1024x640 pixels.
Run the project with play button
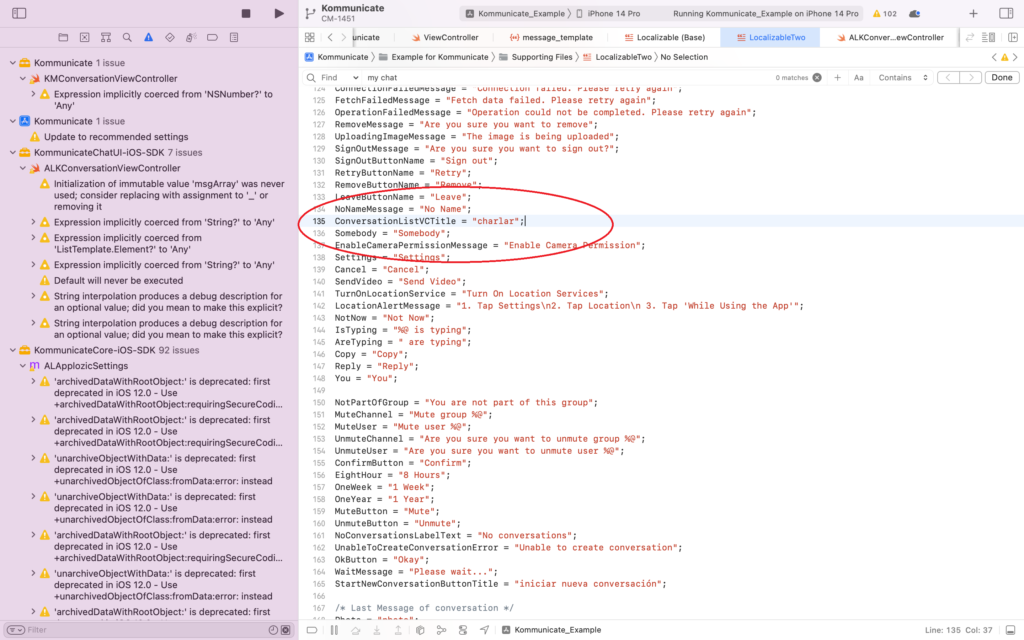pyautogui.click(x=279, y=13)
